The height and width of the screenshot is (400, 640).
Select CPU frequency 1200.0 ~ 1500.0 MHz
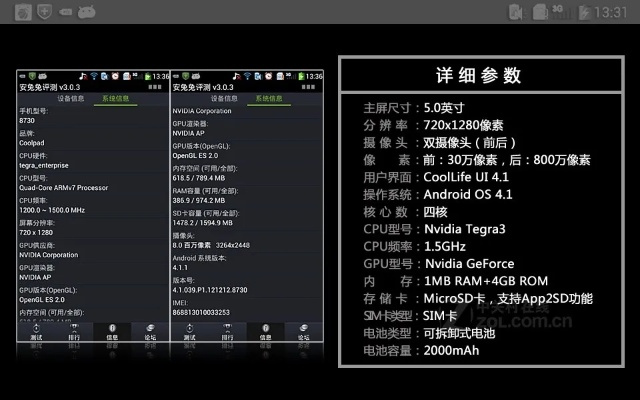click(52, 210)
